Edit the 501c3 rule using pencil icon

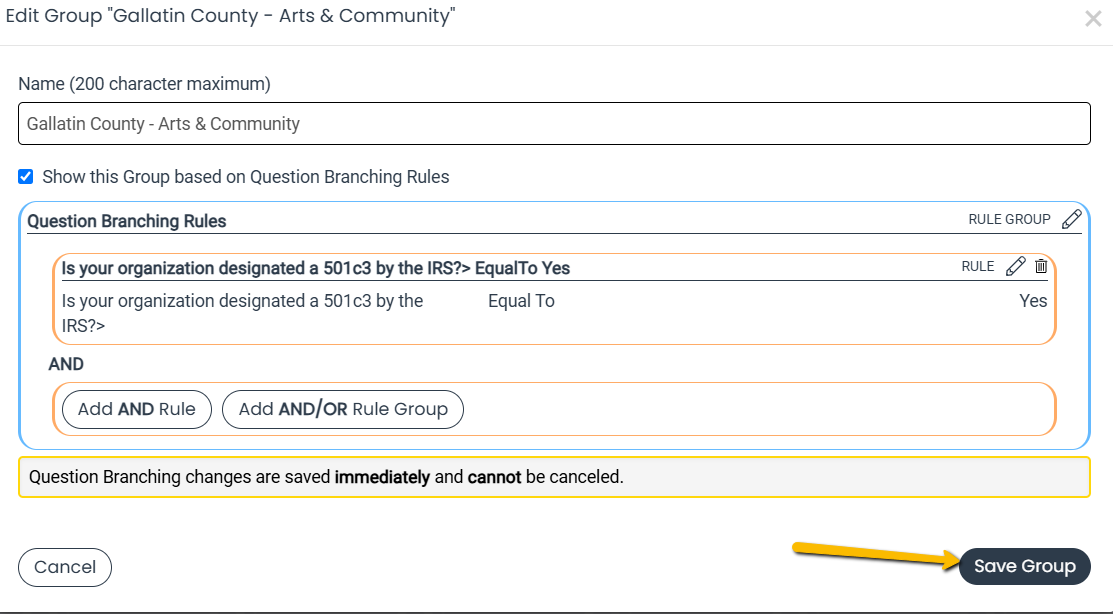(x=1016, y=266)
